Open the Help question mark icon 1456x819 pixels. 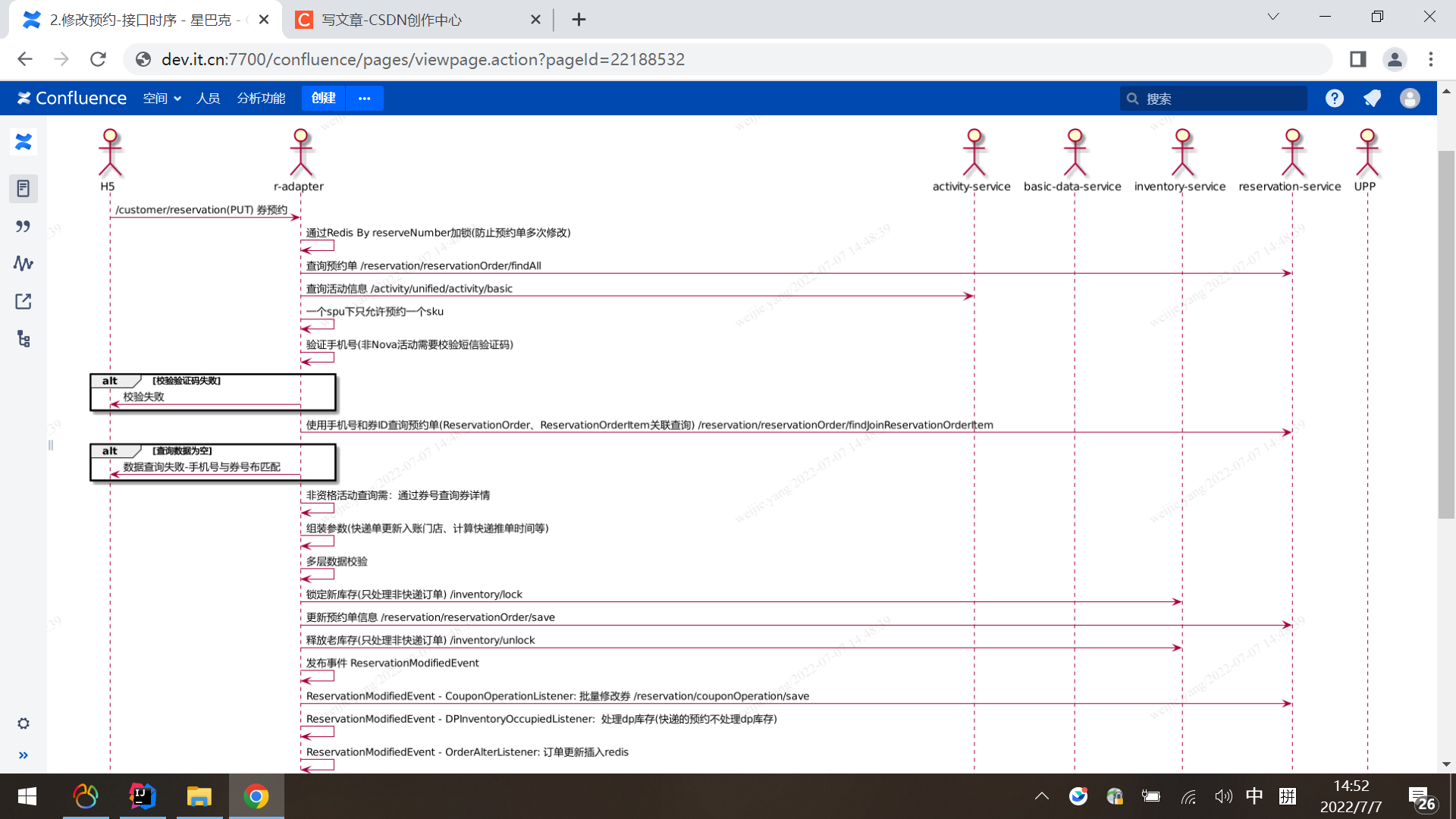pyautogui.click(x=1335, y=99)
